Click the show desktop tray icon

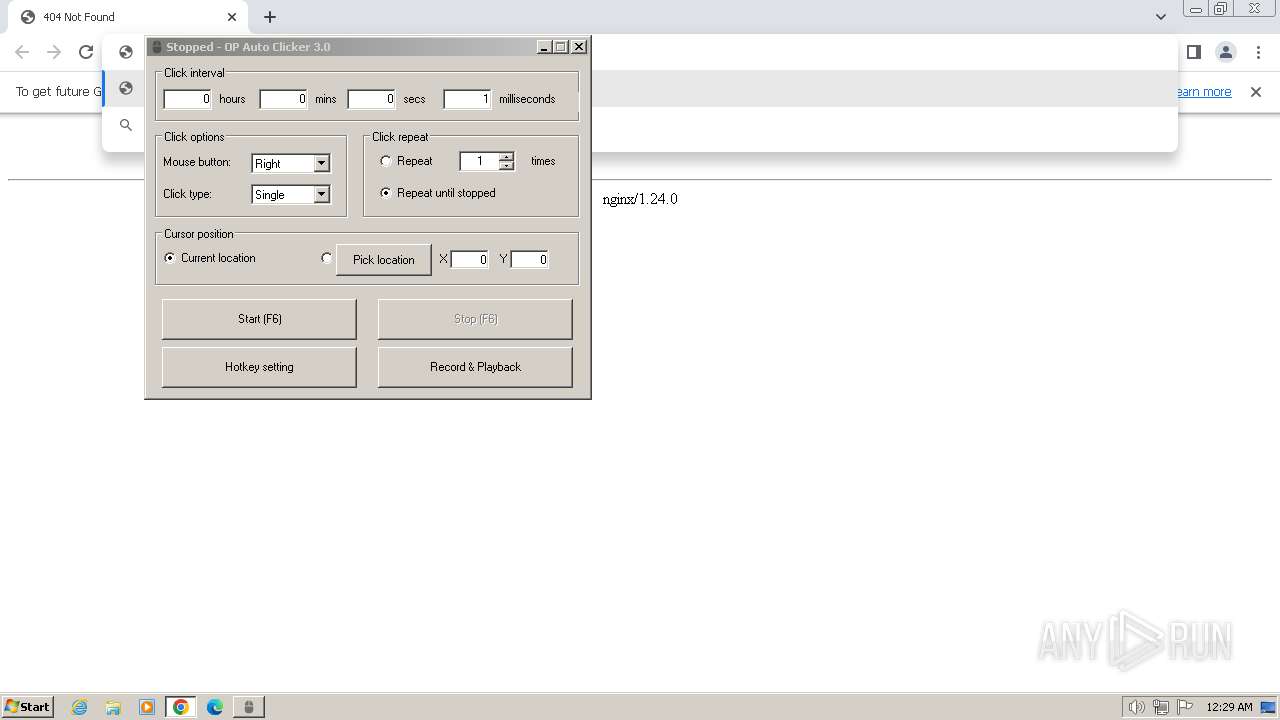point(1268,707)
